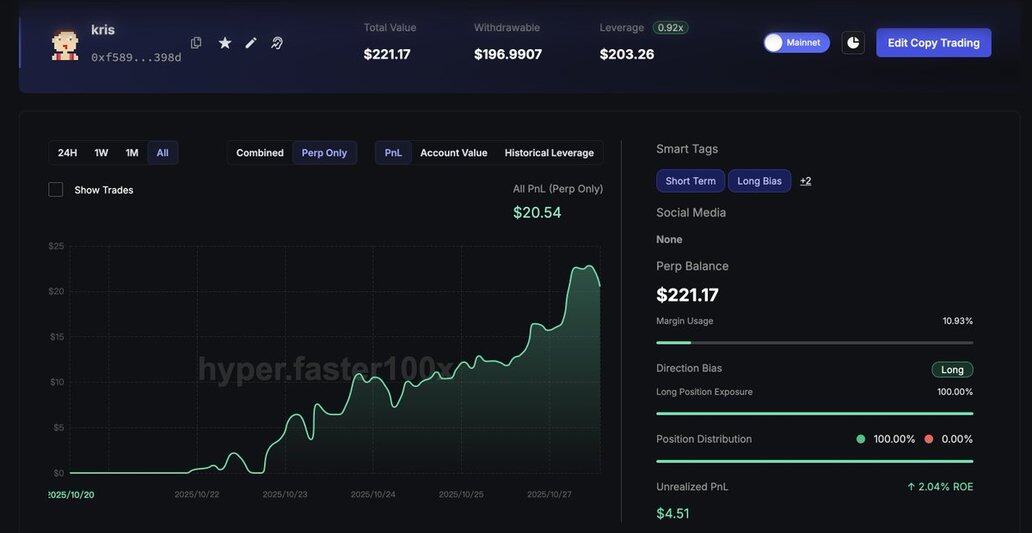The image size is (1032, 533).
Task: Switch to the 1M time range
Action: pyautogui.click(x=132, y=153)
